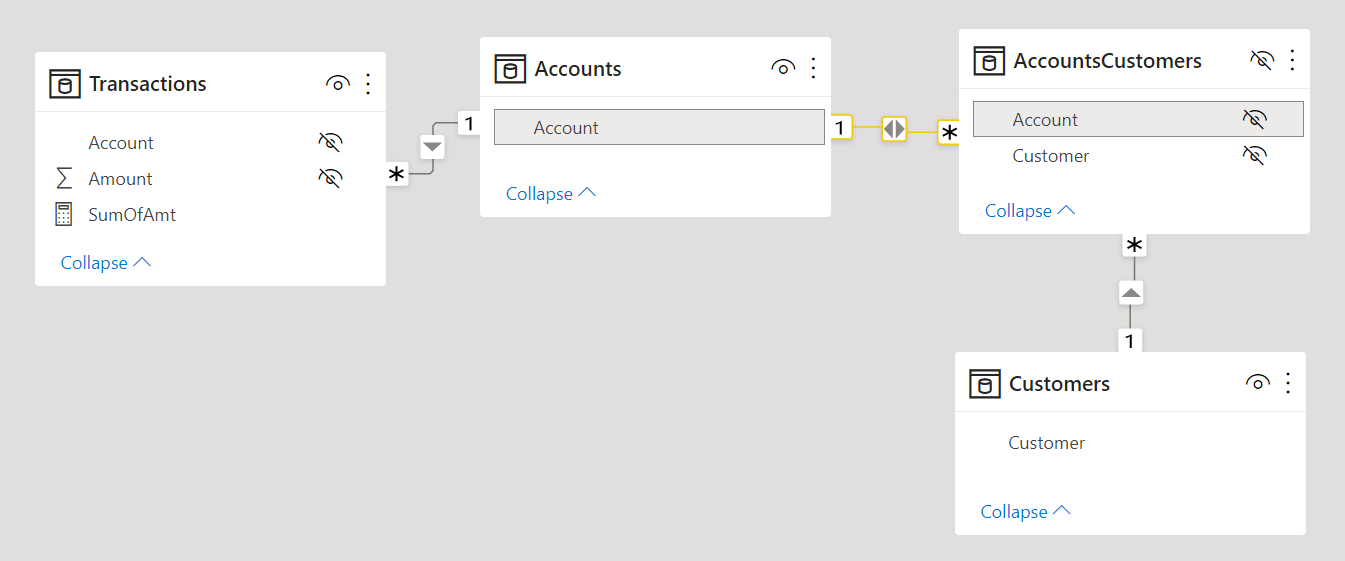This screenshot has height=561, width=1345.
Task: Open the Accounts table more options menu
Action: [813, 68]
